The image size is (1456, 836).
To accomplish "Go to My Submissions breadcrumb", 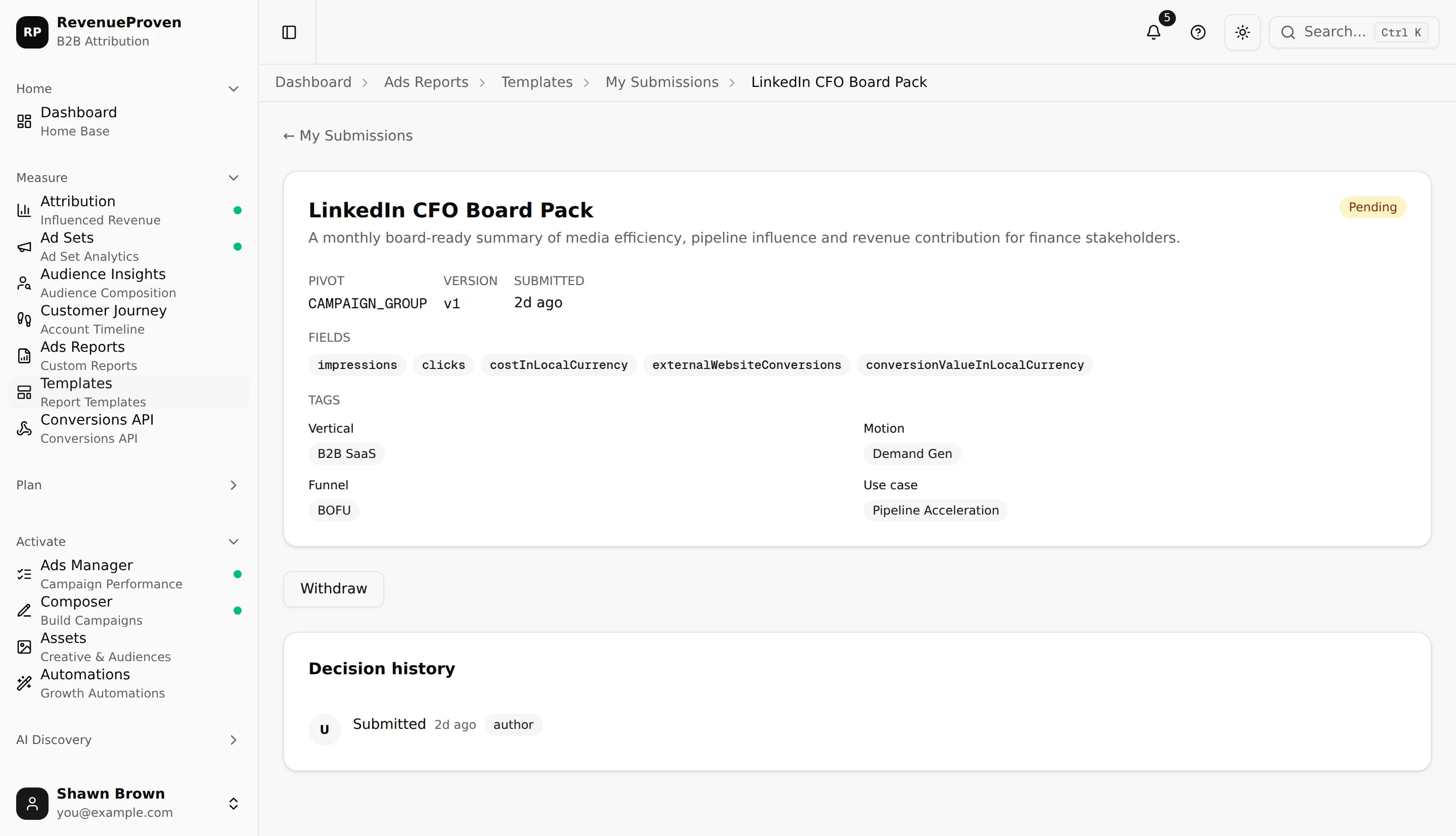I will coord(662,82).
